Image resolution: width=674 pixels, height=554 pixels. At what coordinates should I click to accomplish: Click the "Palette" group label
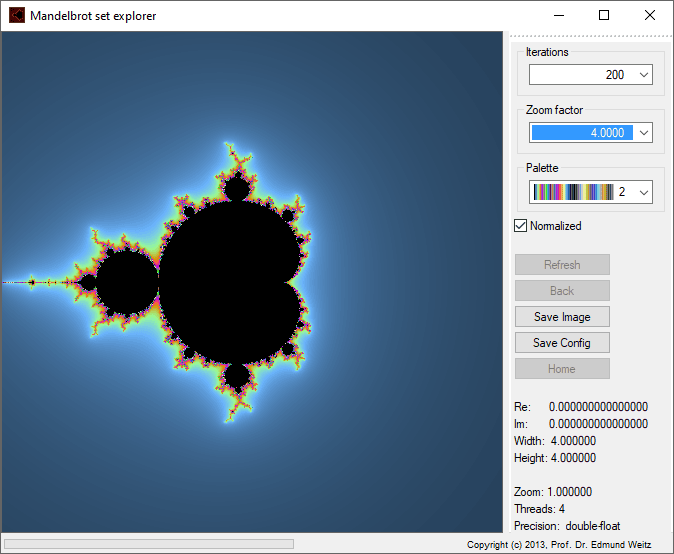pyautogui.click(x=542, y=168)
